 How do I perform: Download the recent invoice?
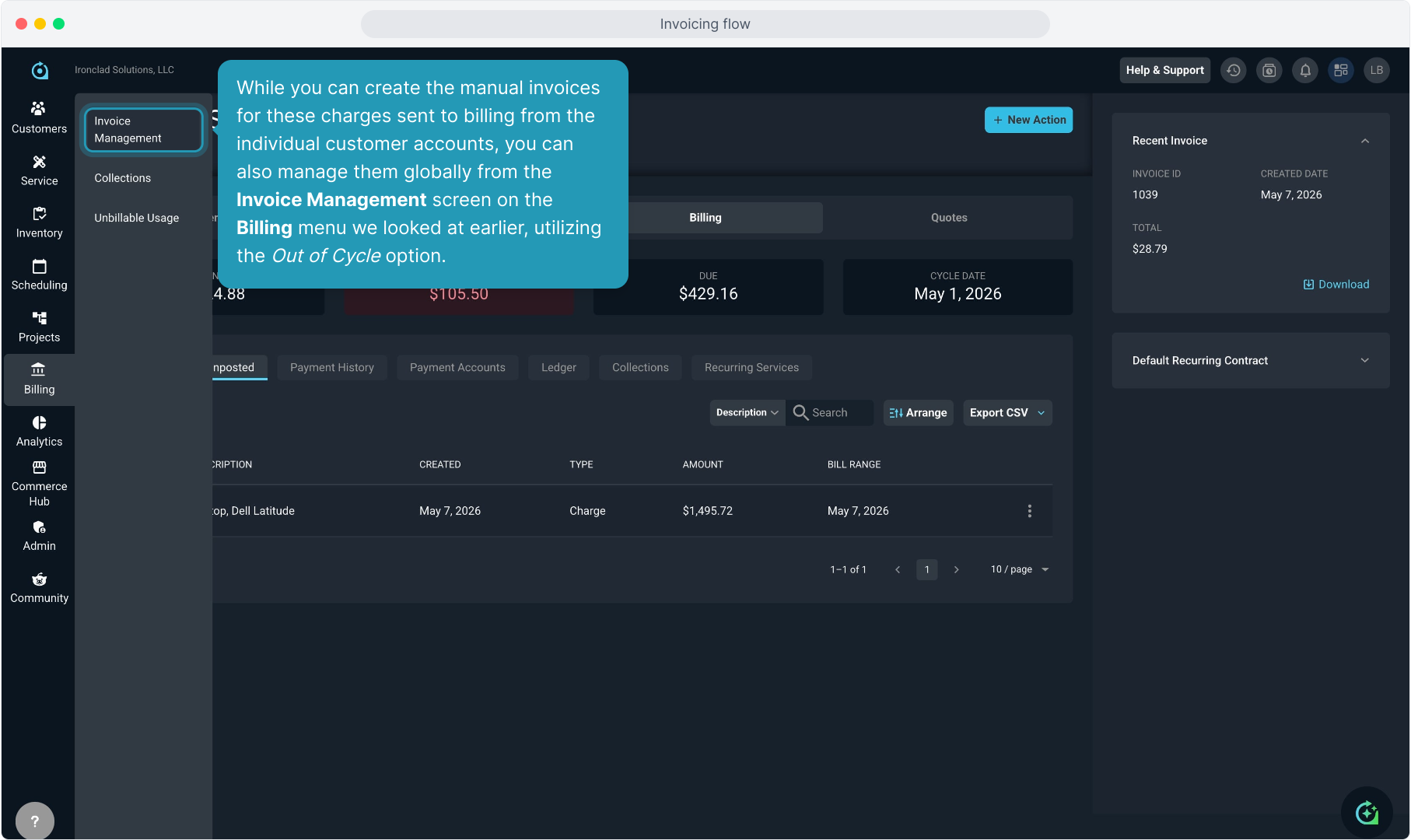tap(1336, 285)
